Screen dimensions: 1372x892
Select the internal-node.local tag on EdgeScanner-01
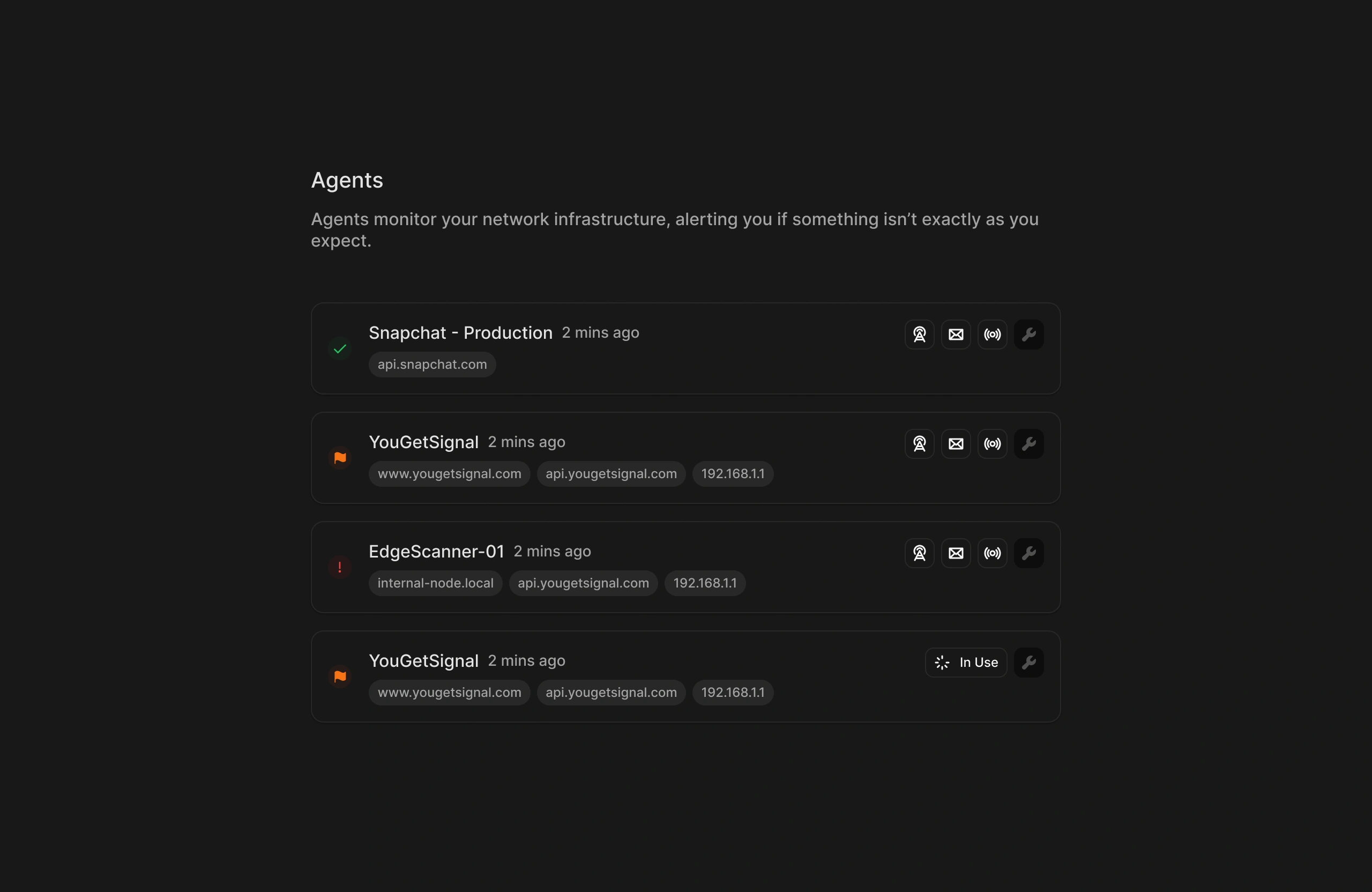tap(435, 583)
